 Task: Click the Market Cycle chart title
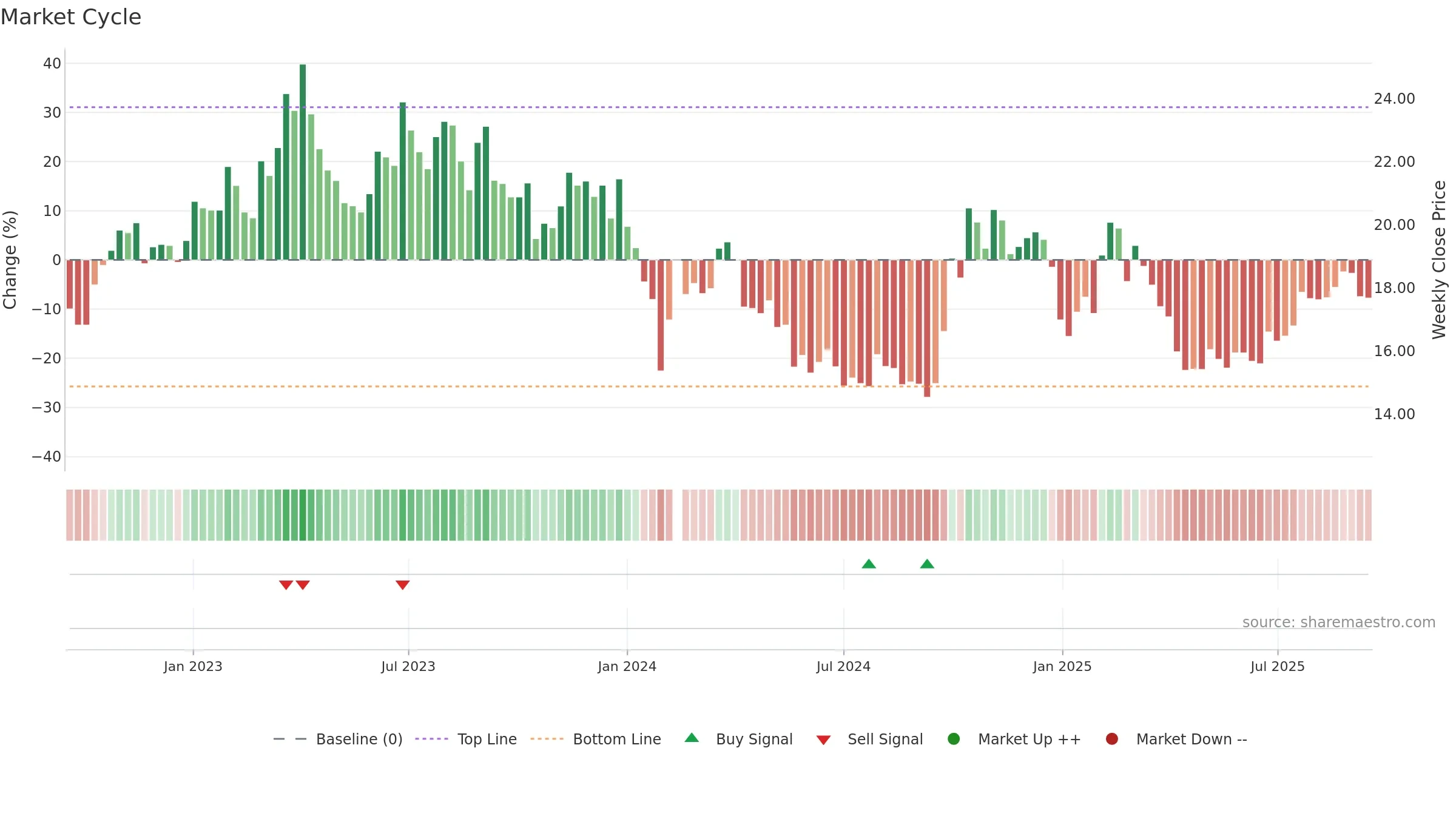71,17
